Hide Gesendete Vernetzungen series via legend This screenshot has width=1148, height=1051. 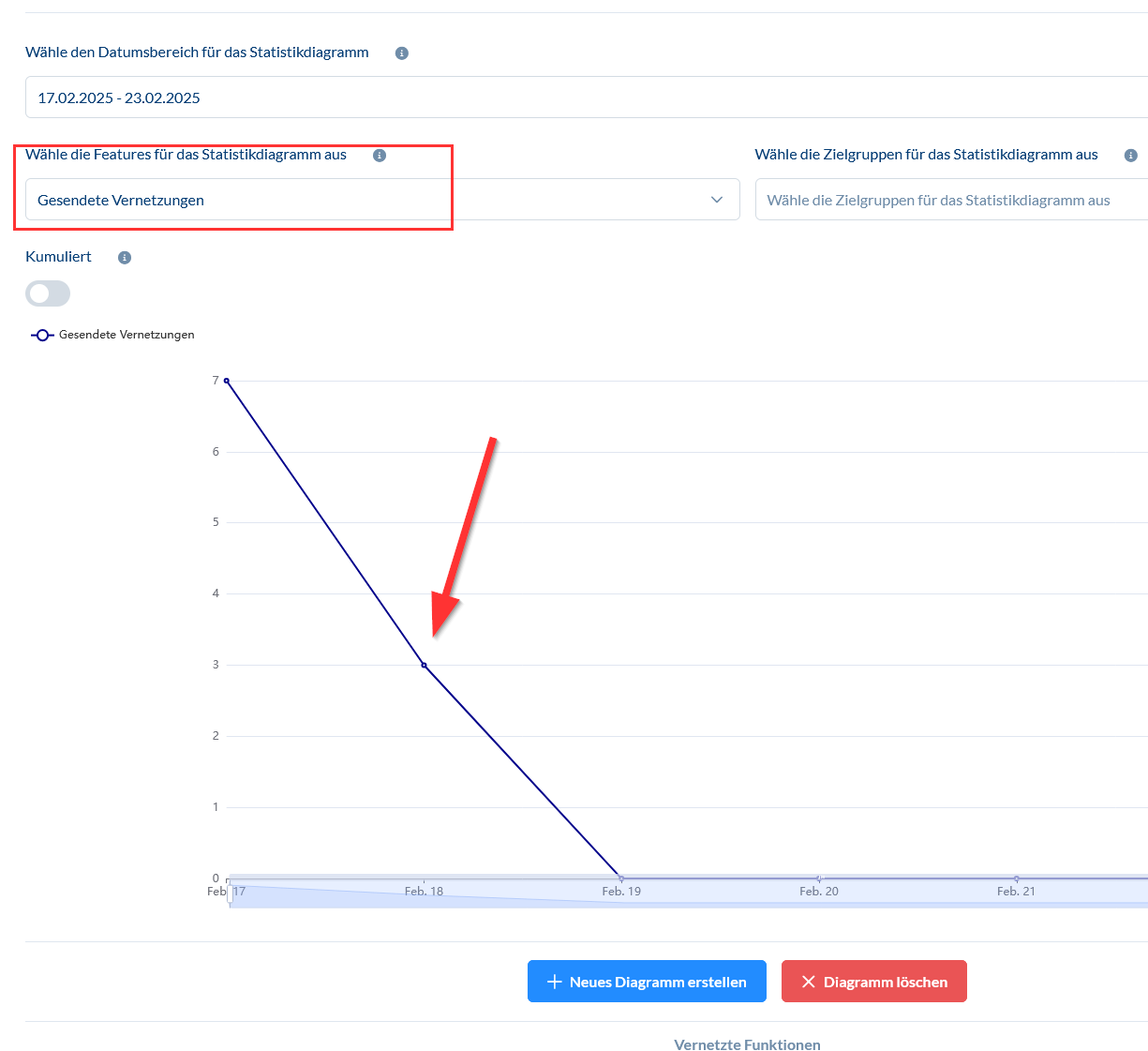pos(112,335)
